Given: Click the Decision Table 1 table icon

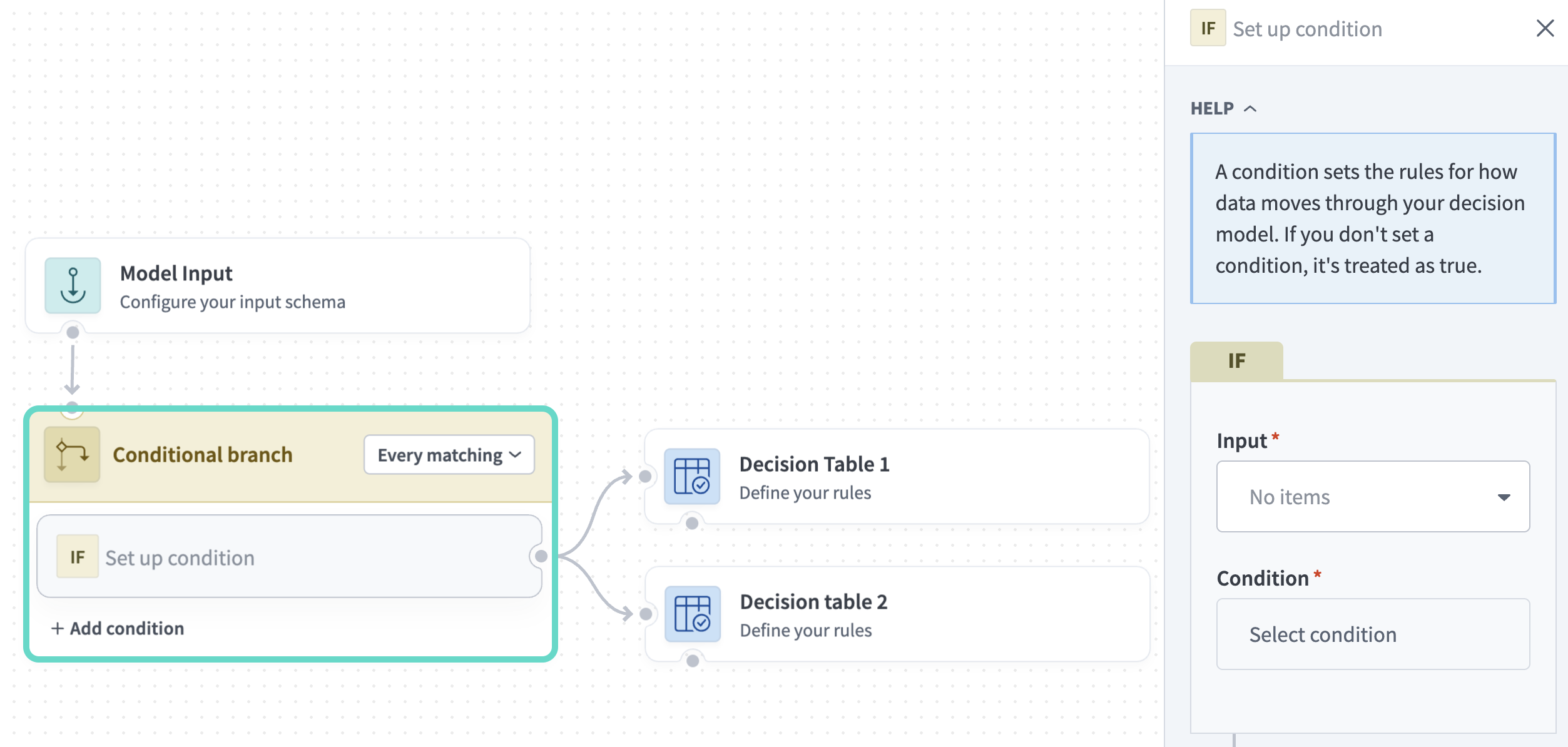Looking at the screenshot, I should (692, 477).
